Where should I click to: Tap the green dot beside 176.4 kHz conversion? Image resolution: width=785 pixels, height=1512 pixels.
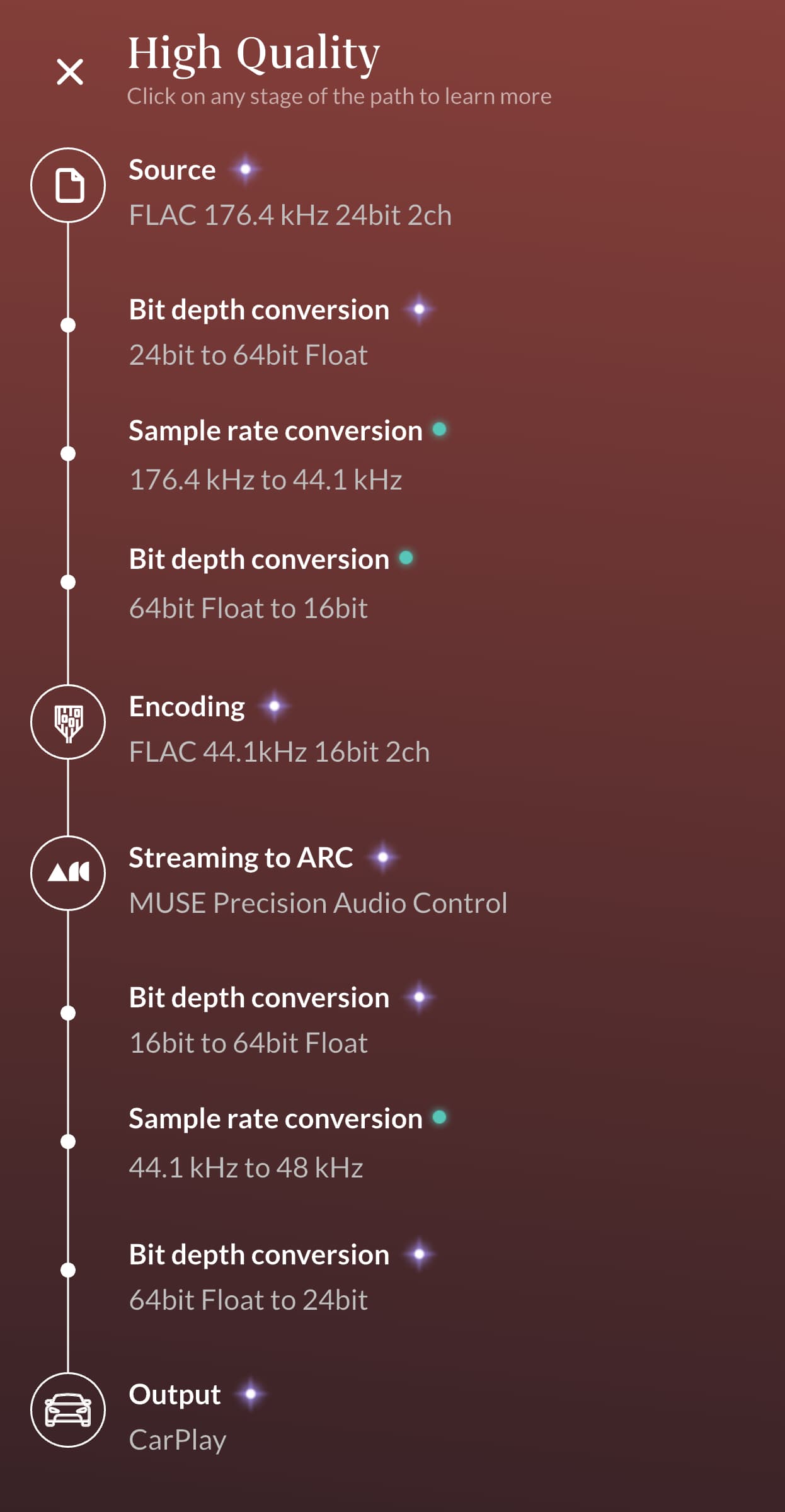[440, 430]
